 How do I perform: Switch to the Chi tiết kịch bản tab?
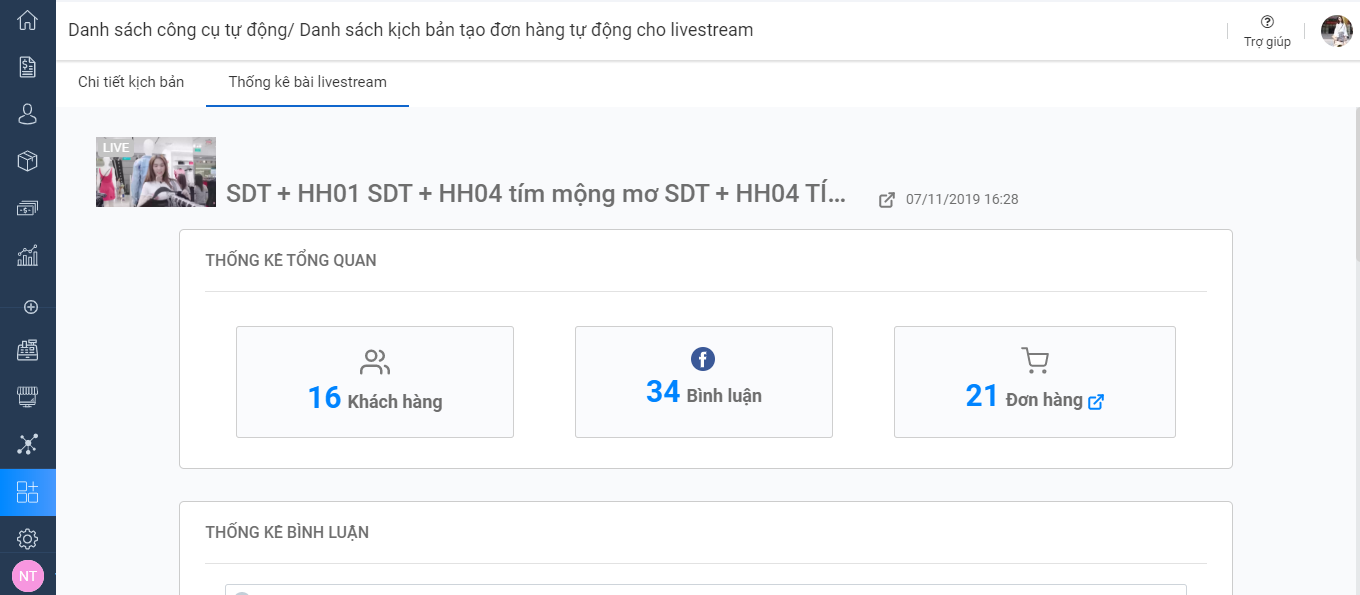pyautogui.click(x=131, y=82)
